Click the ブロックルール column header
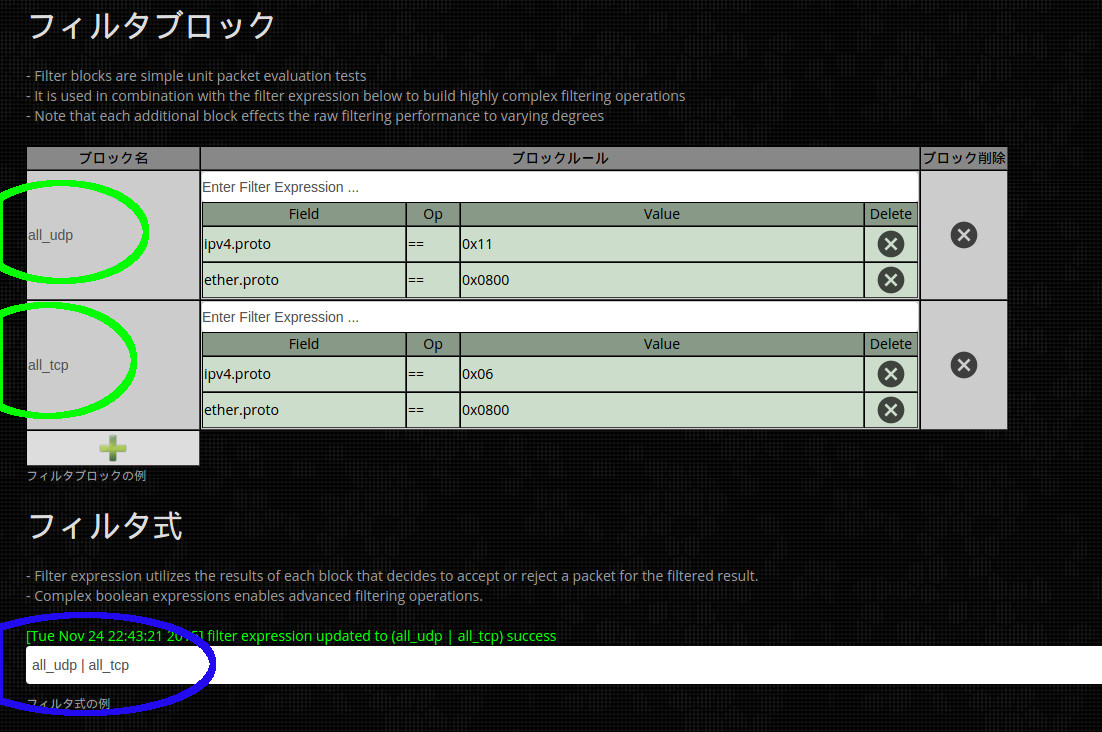 tap(559, 158)
